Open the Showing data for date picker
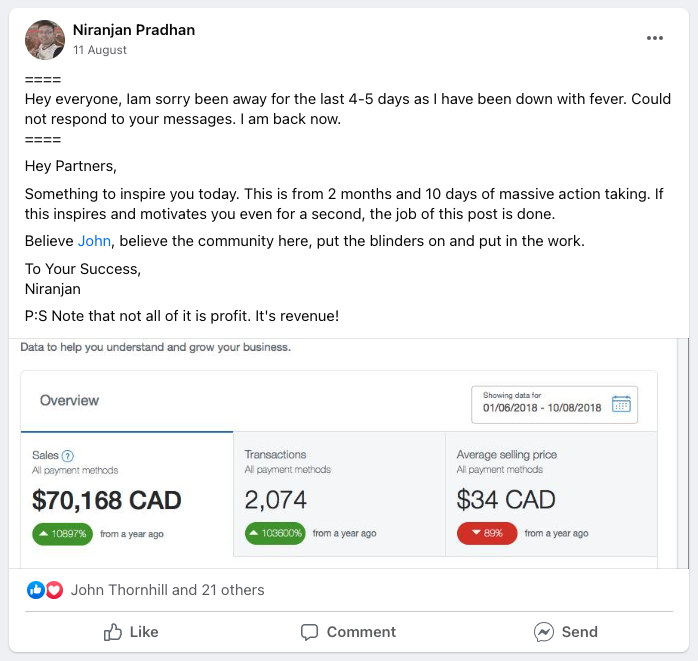The image size is (698, 661). [x=555, y=405]
